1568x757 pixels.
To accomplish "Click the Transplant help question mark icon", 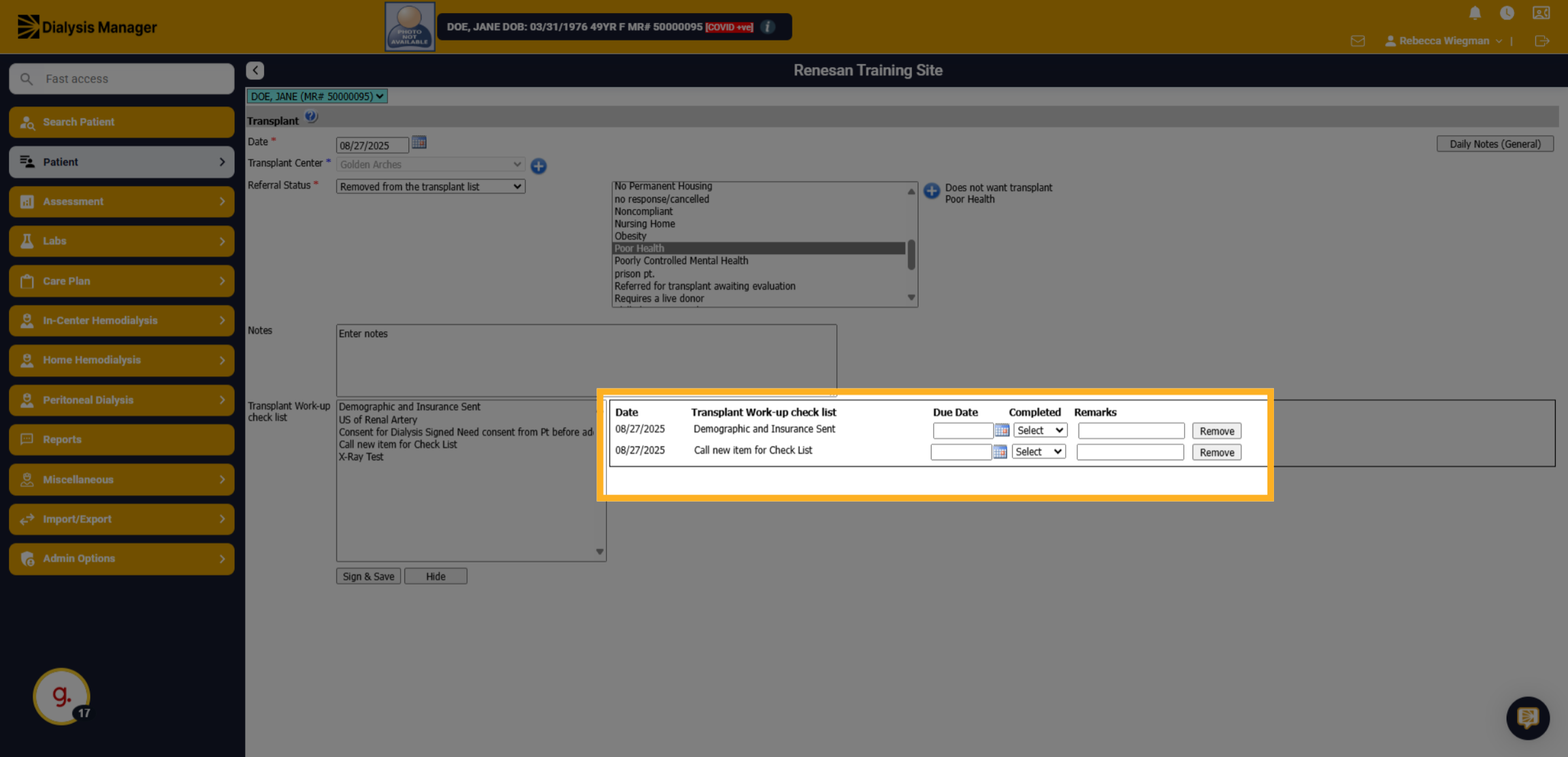I will pyautogui.click(x=311, y=117).
